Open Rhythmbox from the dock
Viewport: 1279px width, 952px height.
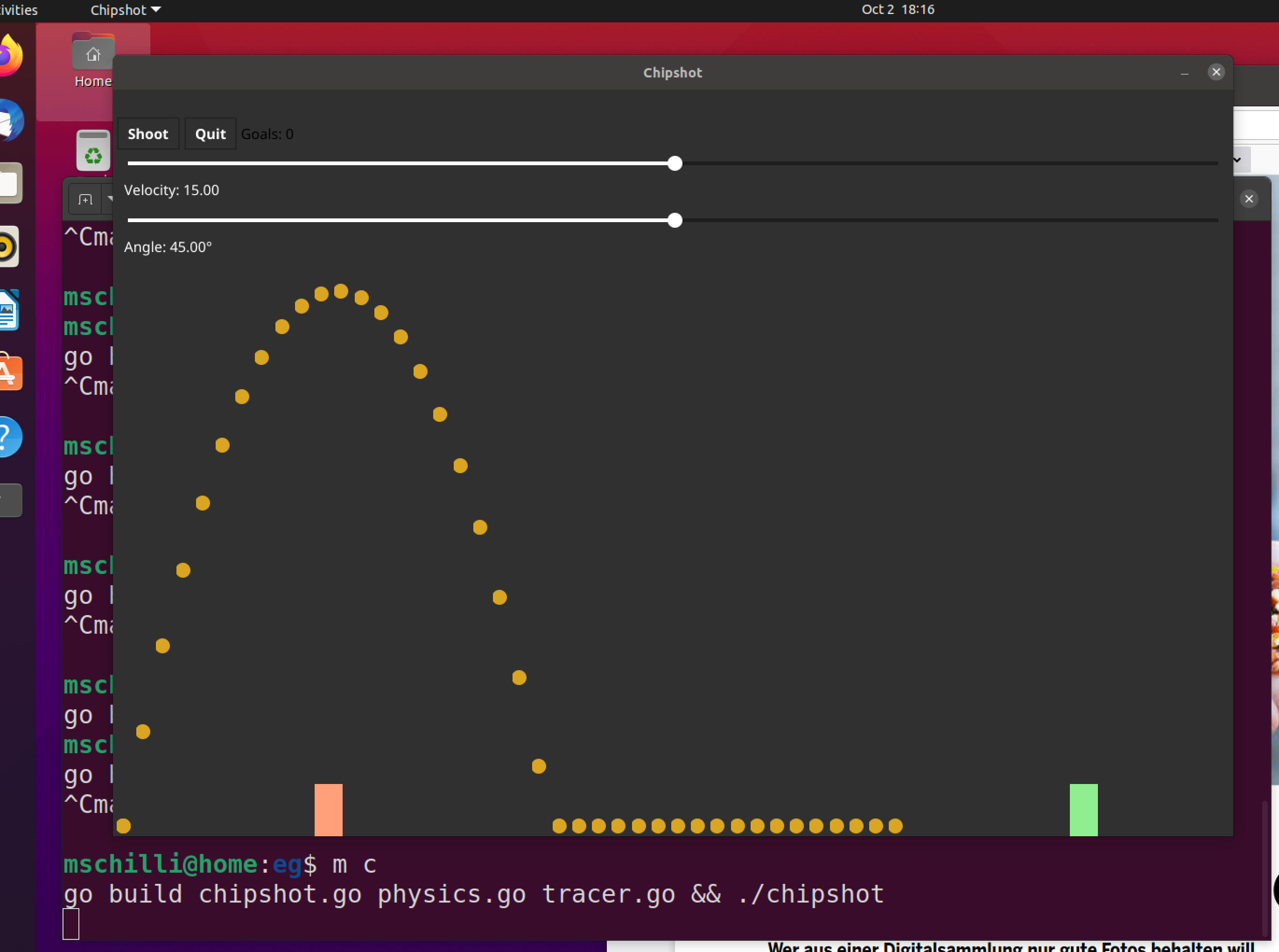tap(9, 247)
